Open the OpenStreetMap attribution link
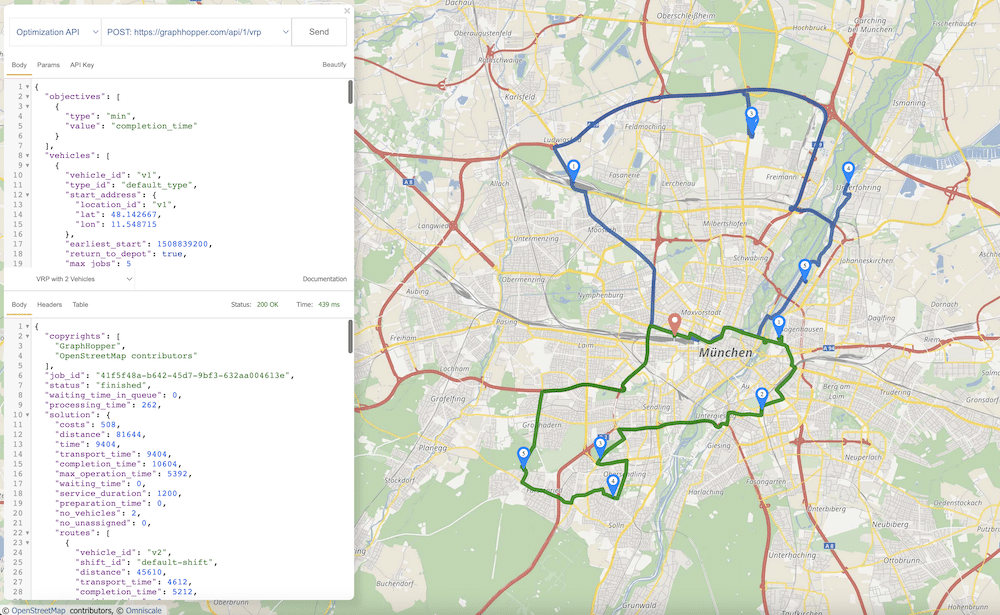Image resolution: width=1000 pixels, height=615 pixels. 38,611
